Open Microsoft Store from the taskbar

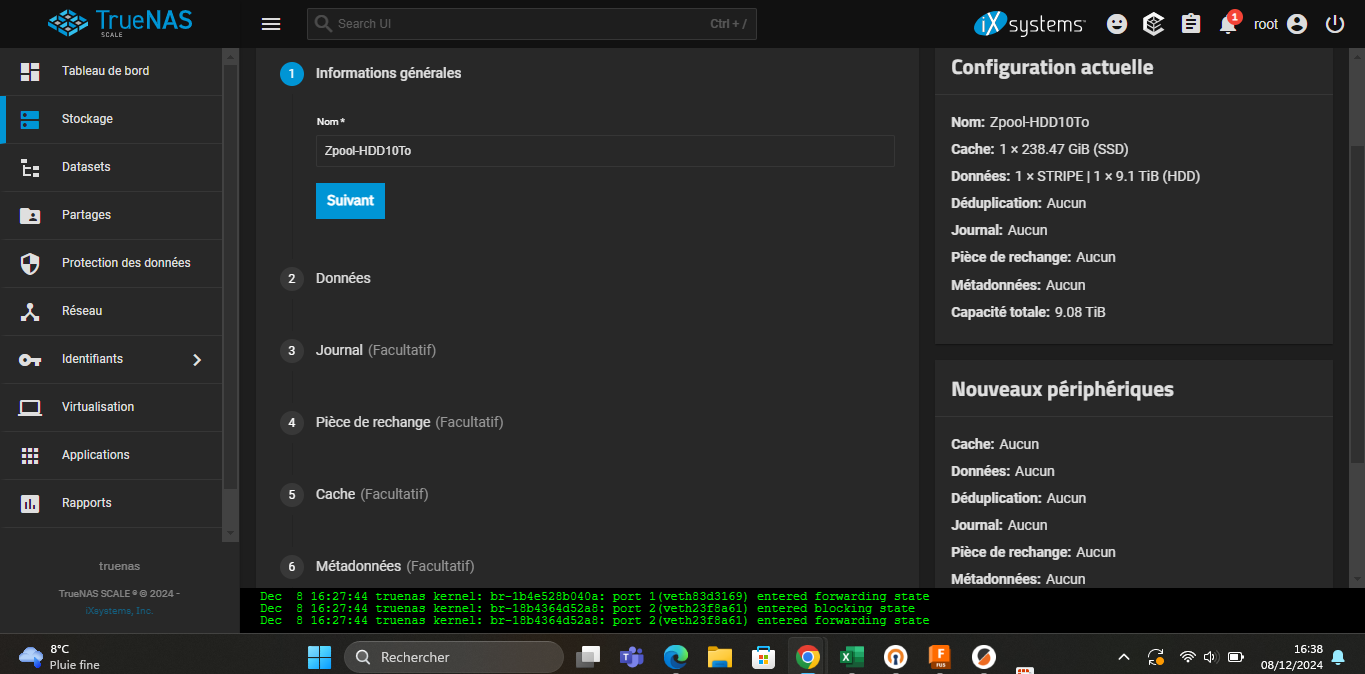coord(764,657)
